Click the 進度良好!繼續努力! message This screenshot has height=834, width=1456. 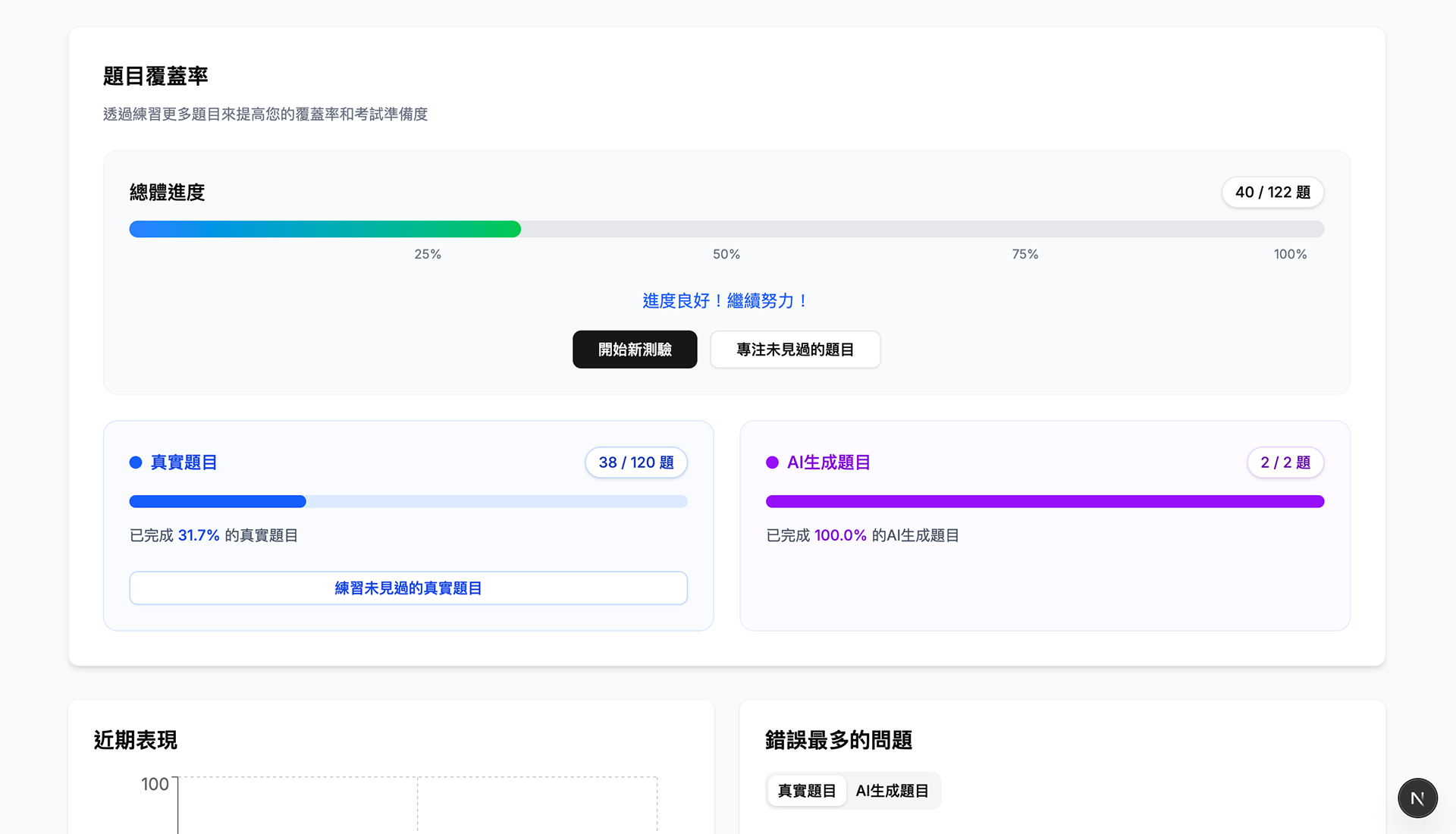(x=726, y=301)
